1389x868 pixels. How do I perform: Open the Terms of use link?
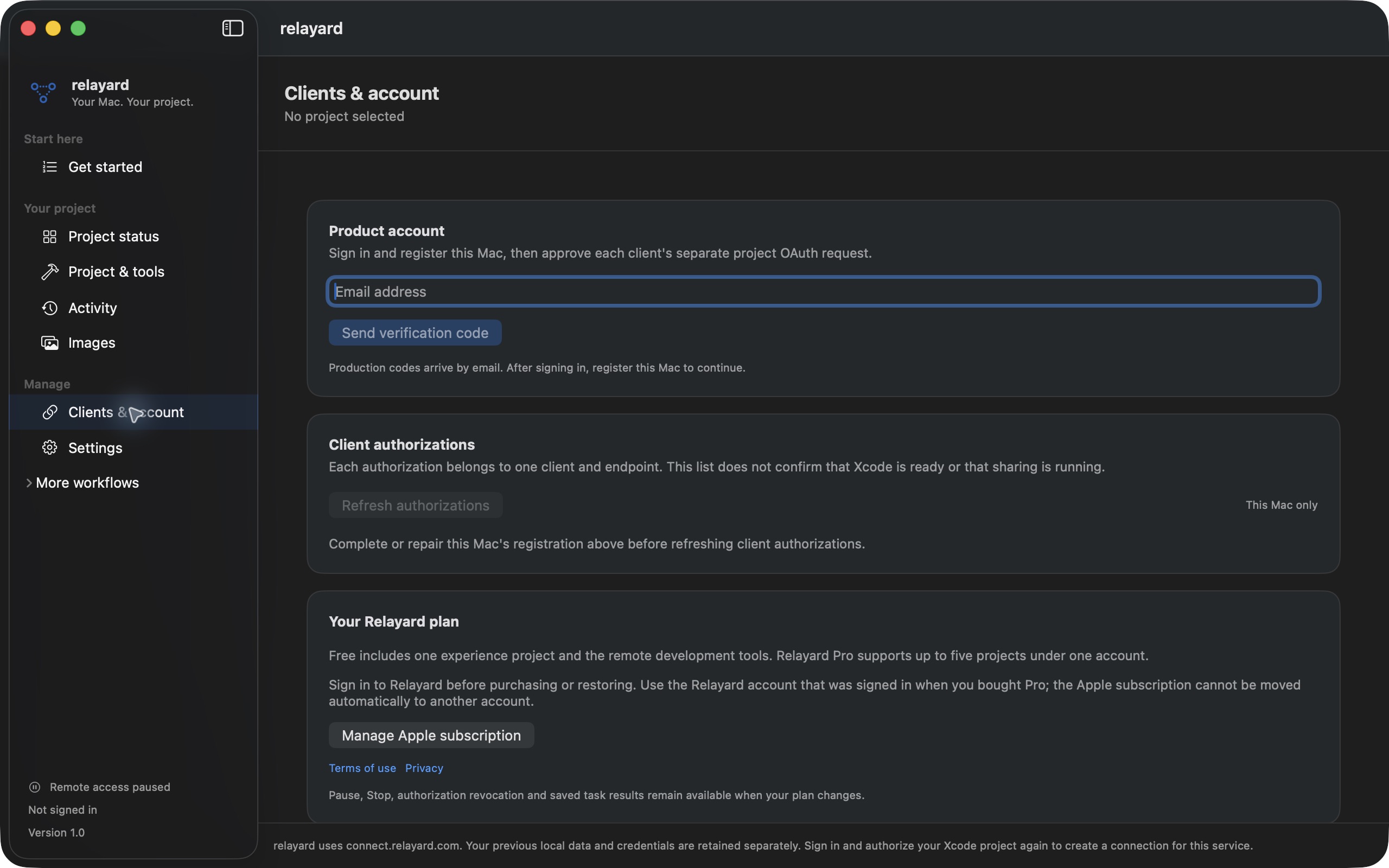(362, 768)
